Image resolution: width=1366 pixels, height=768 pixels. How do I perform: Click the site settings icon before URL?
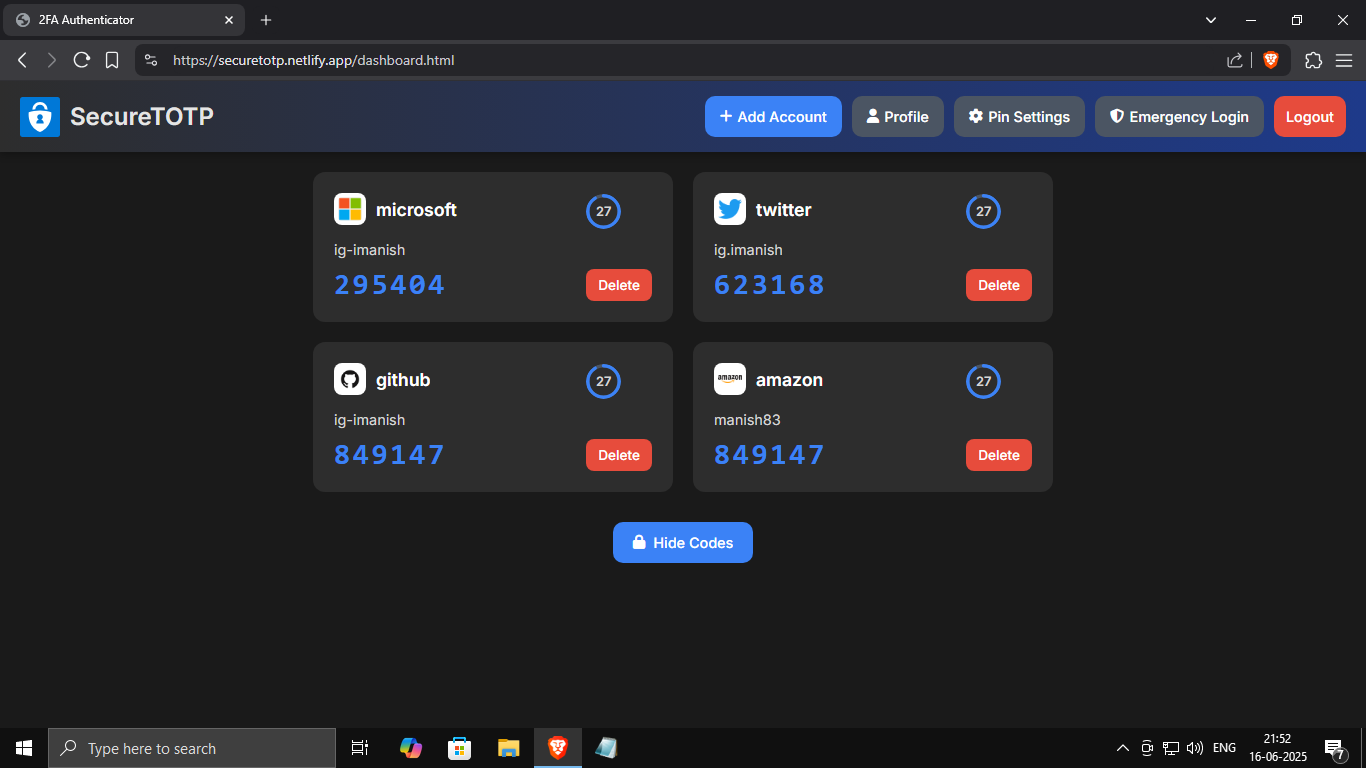[151, 60]
